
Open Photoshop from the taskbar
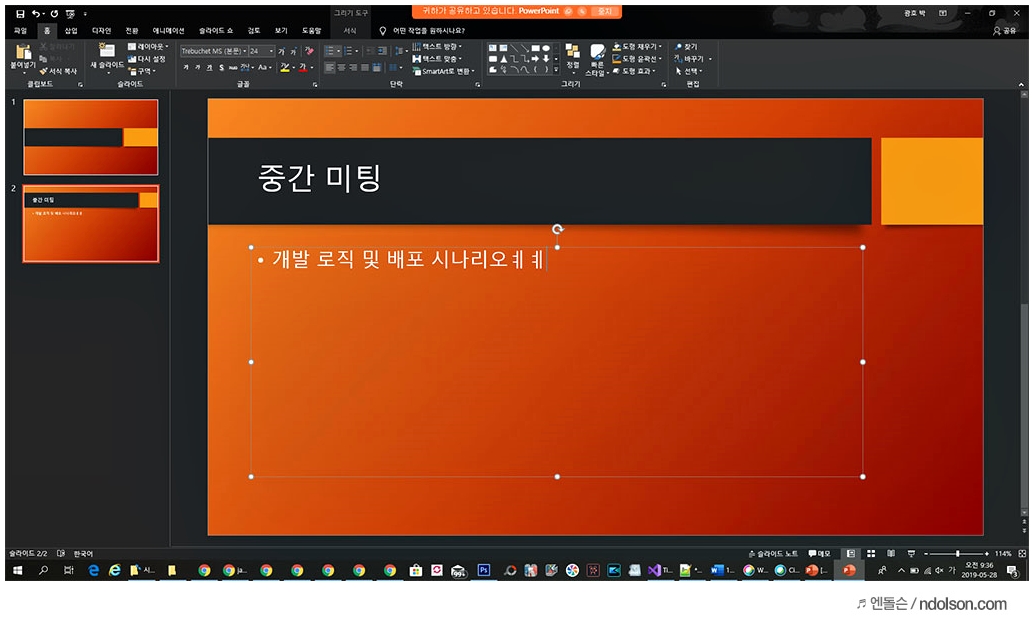483,570
